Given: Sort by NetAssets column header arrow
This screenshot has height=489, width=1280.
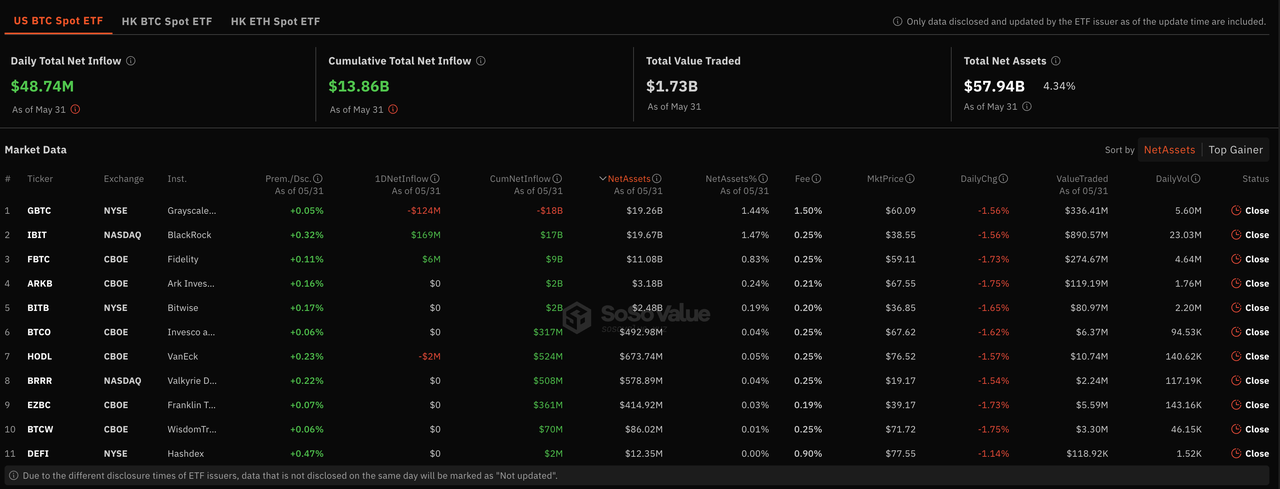Looking at the screenshot, I should point(603,179).
